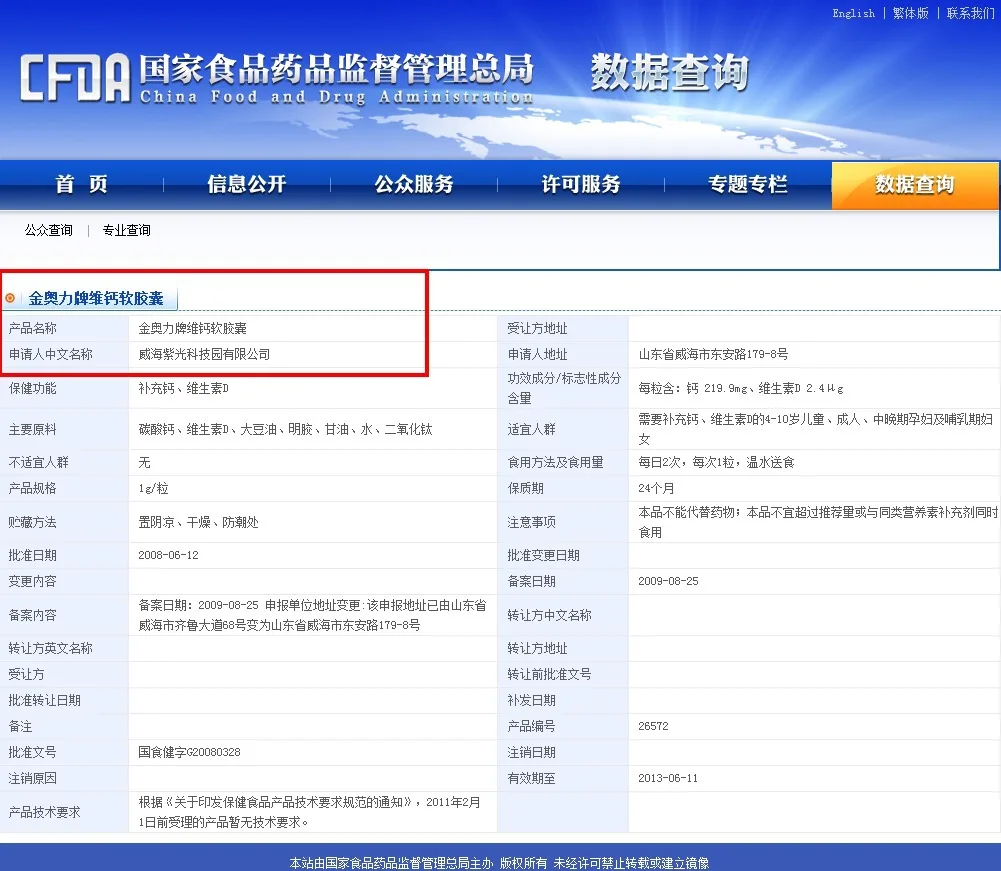
Task: Click the orange bullet icon beside product title
Action: pyautogui.click(x=10, y=298)
